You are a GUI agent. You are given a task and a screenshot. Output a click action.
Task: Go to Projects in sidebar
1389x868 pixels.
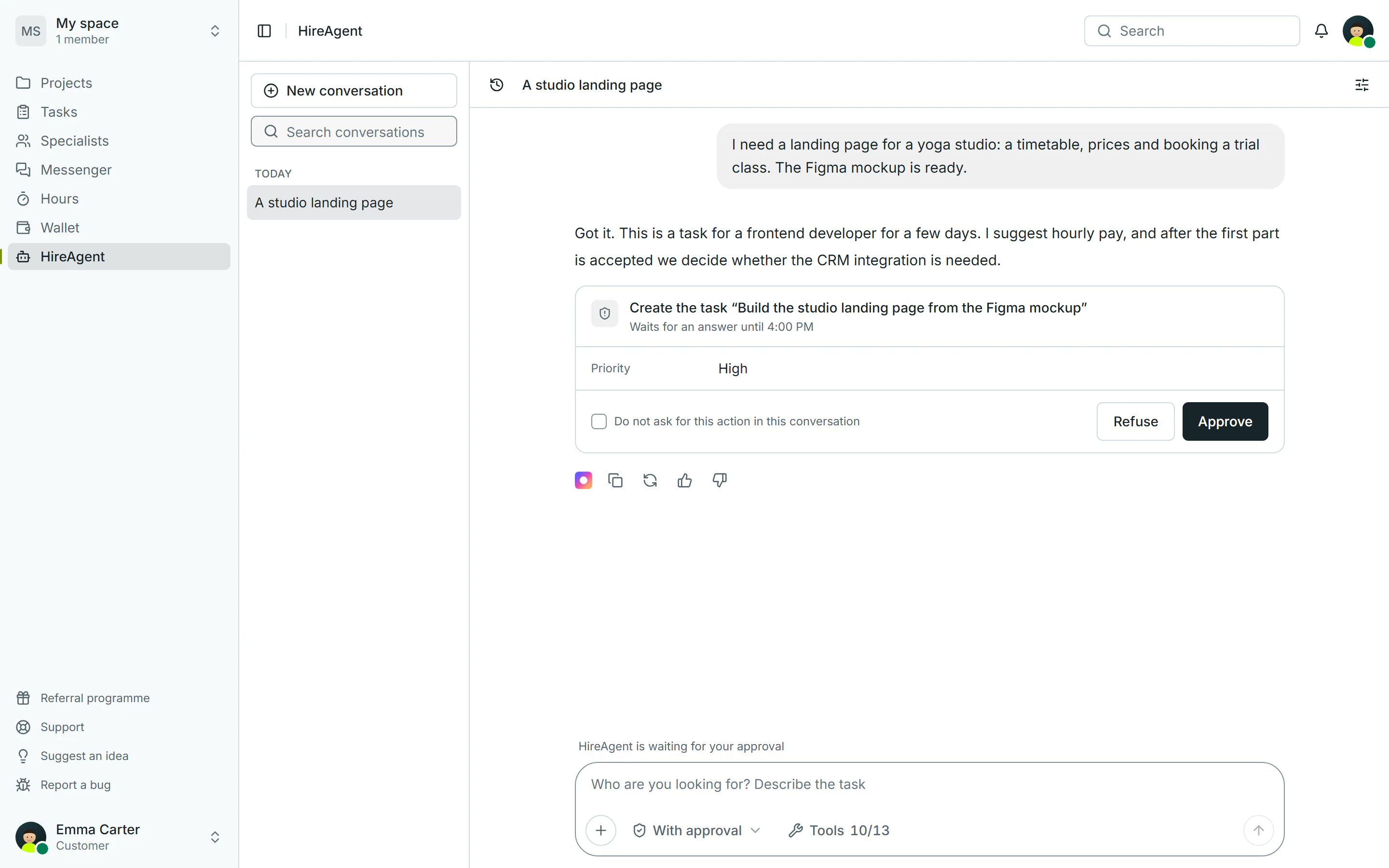pyautogui.click(x=119, y=82)
